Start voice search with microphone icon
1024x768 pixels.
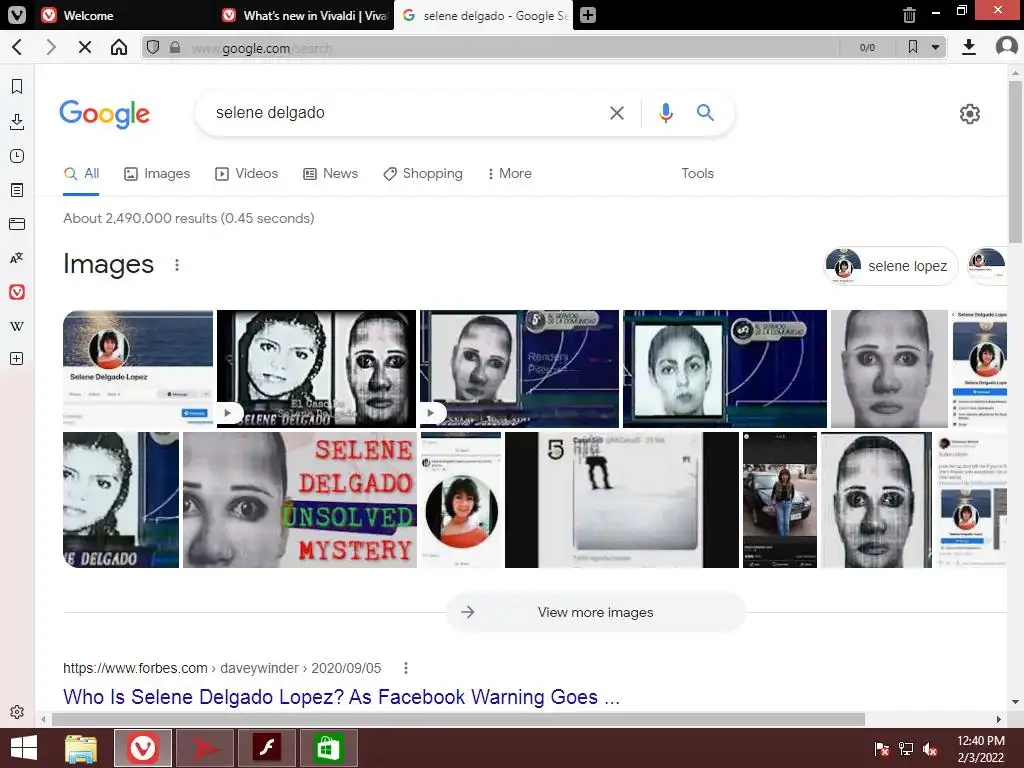pos(665,113)
